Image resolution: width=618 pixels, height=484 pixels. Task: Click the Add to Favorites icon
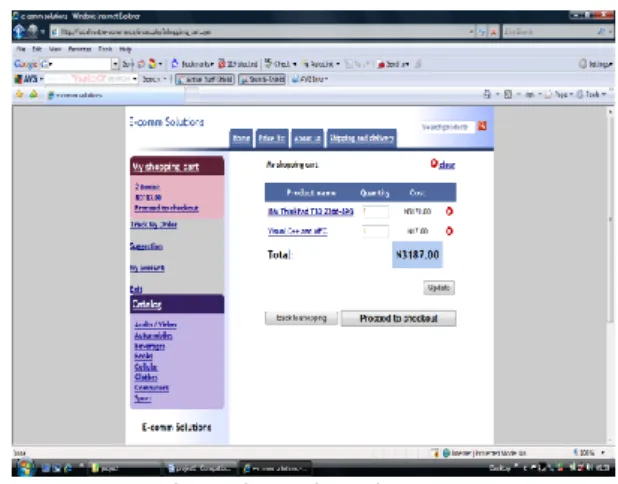(34, 94)
